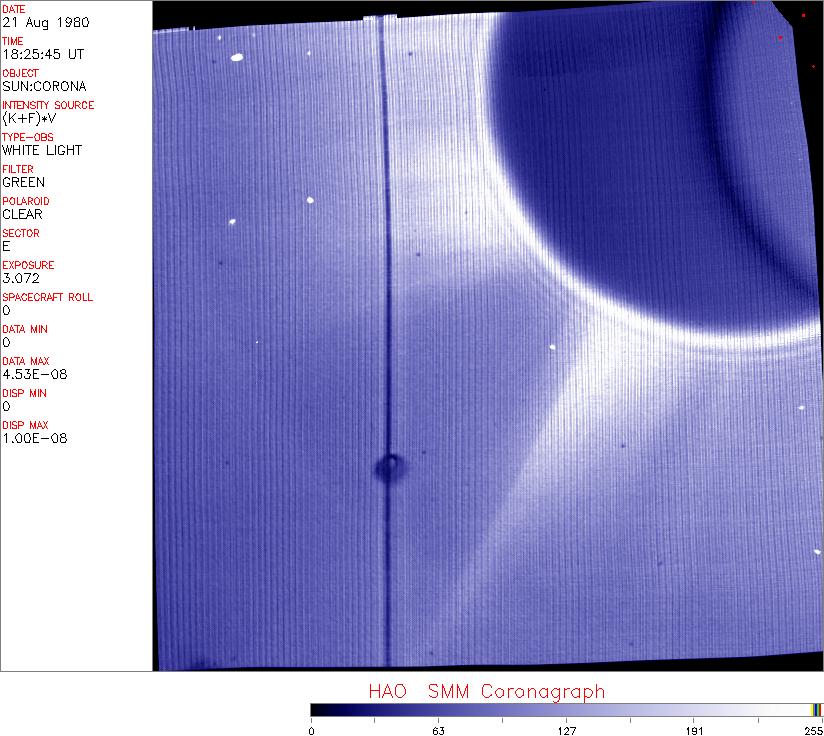The width and height of the screenshot is (824, 736).
Task: Click the 'SUN:CORONA' object value
Action: click(44, 86)
